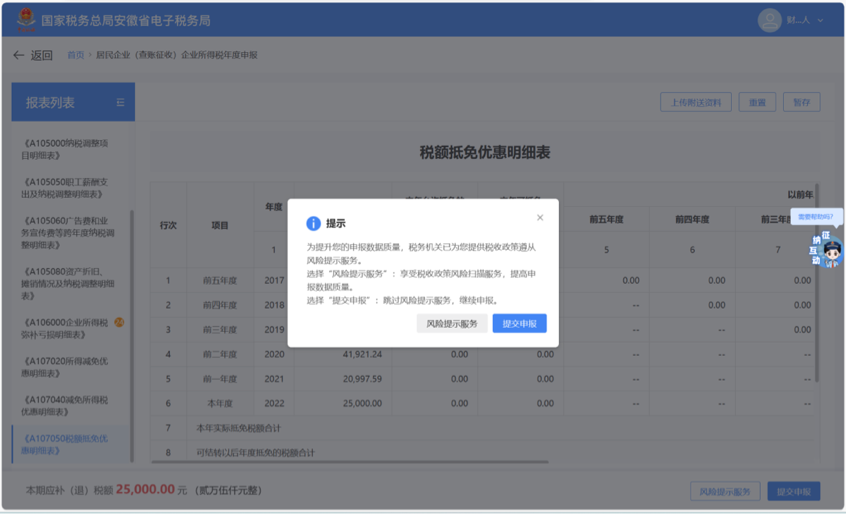
Task: Click the table vertical scrollbar
Action: click(817, 282)
